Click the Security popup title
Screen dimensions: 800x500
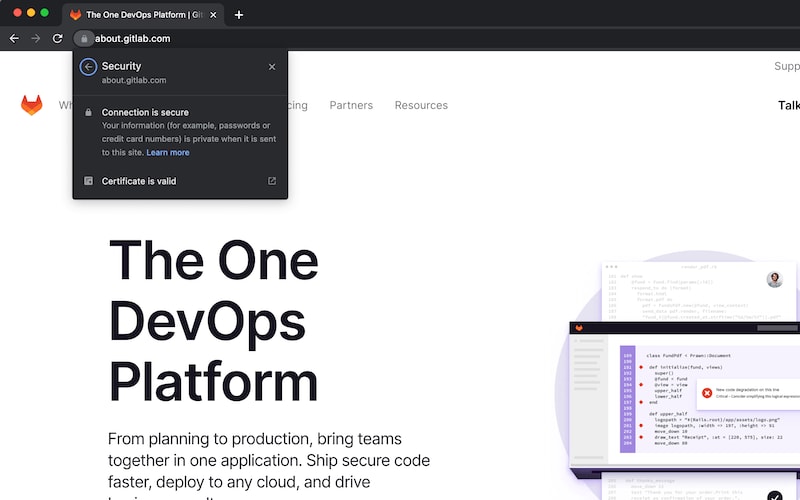121,66
